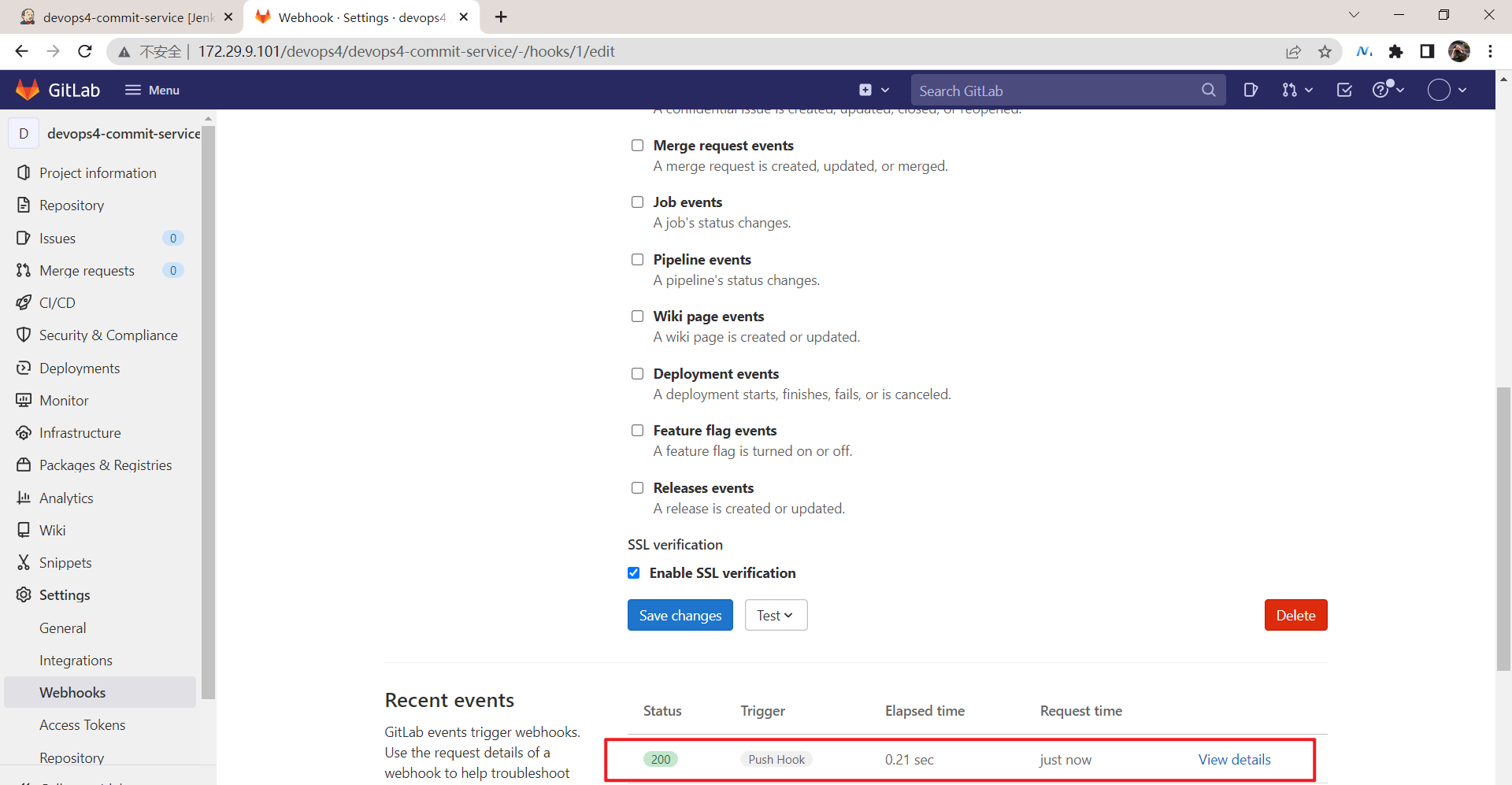Open Integrations settings submenu item
1512x785 pixels.
[76, 660]
